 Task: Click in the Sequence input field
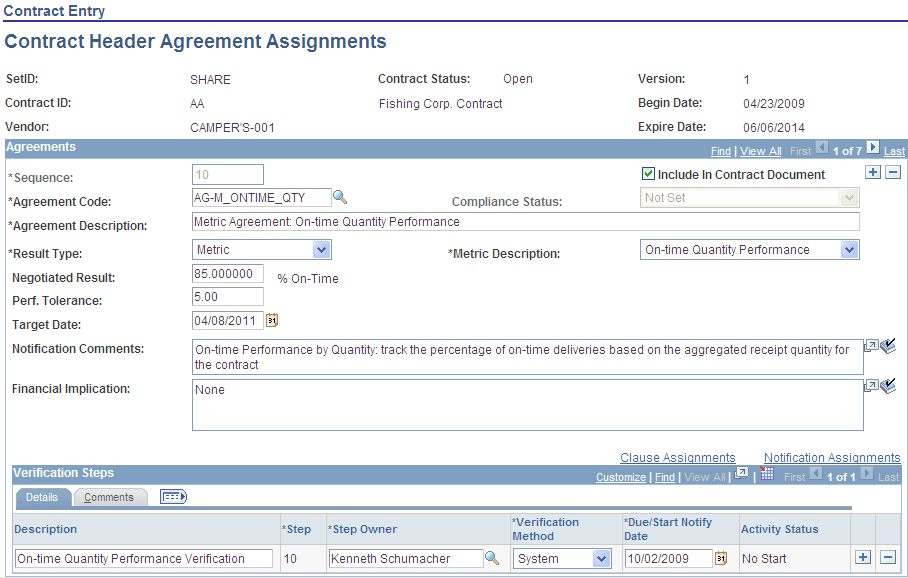tap(227, 174)
